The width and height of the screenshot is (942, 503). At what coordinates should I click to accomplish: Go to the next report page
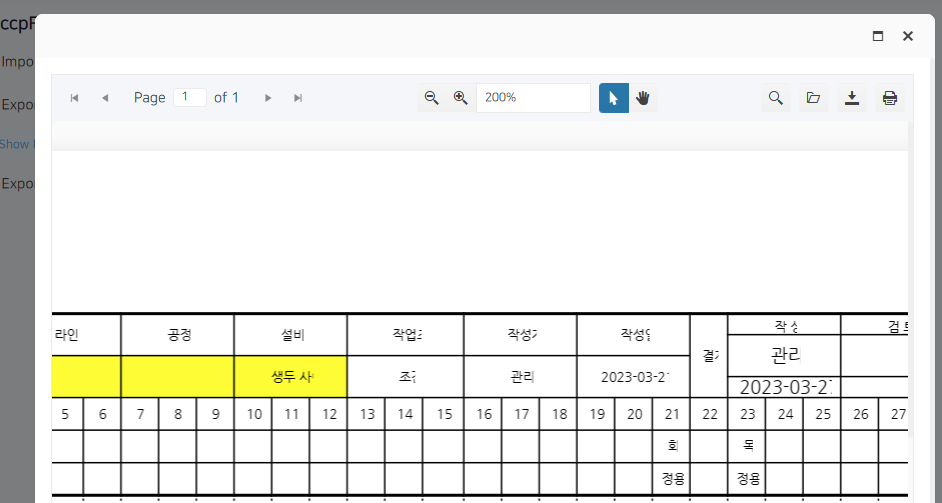(x=268, y=98)
